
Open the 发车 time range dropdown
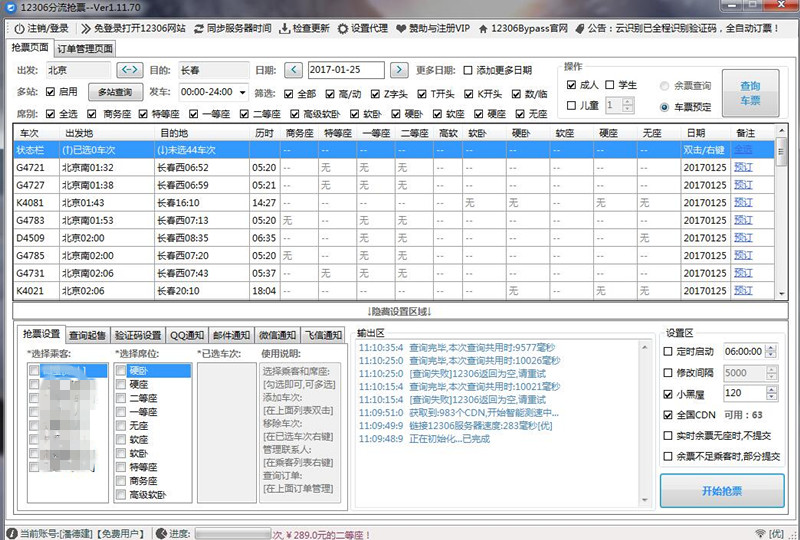242,92
